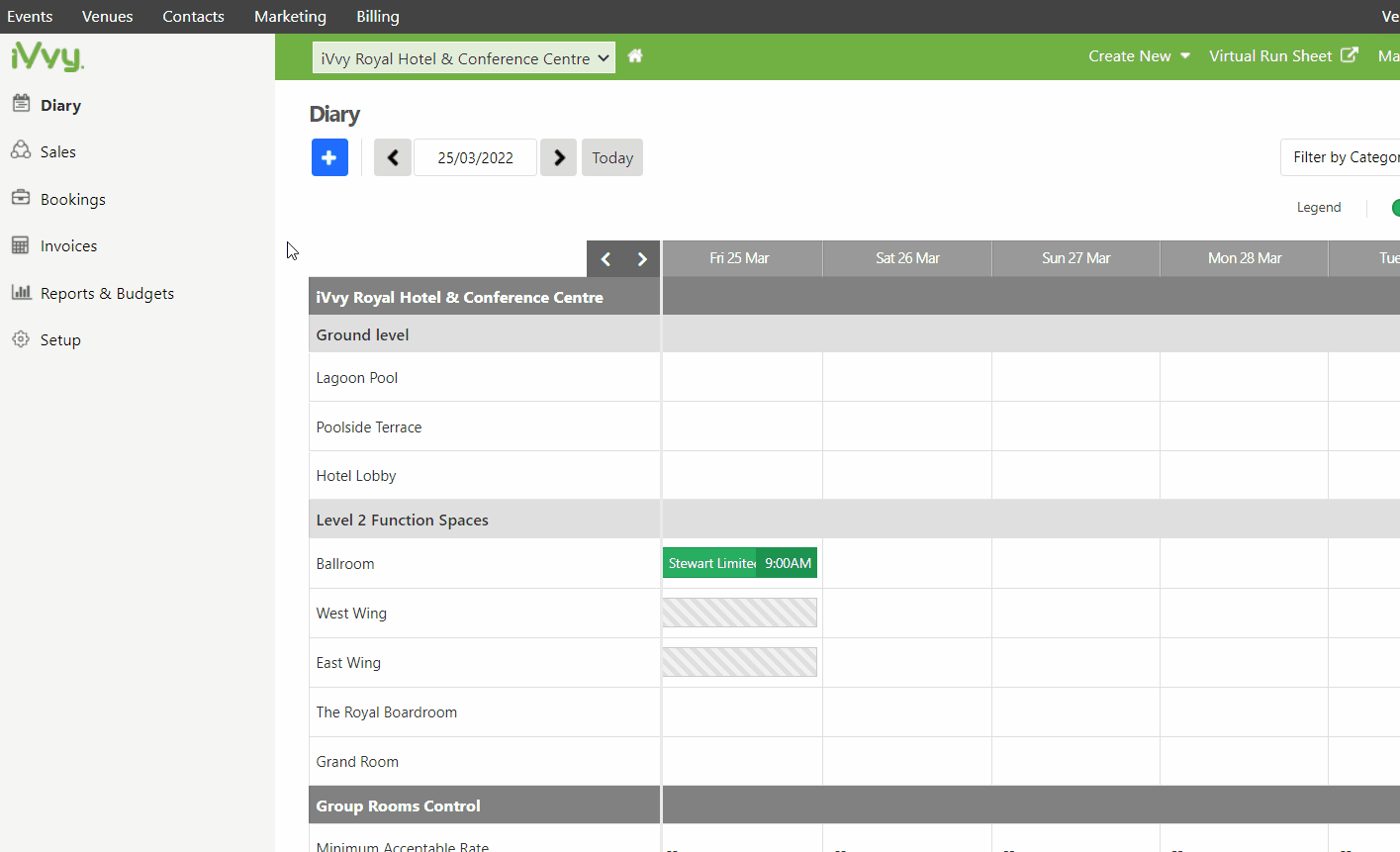The height and width of the screenshot is (852, 1400).
Task: Select the Lagoon Pool row label
Action: pos(357,378)
